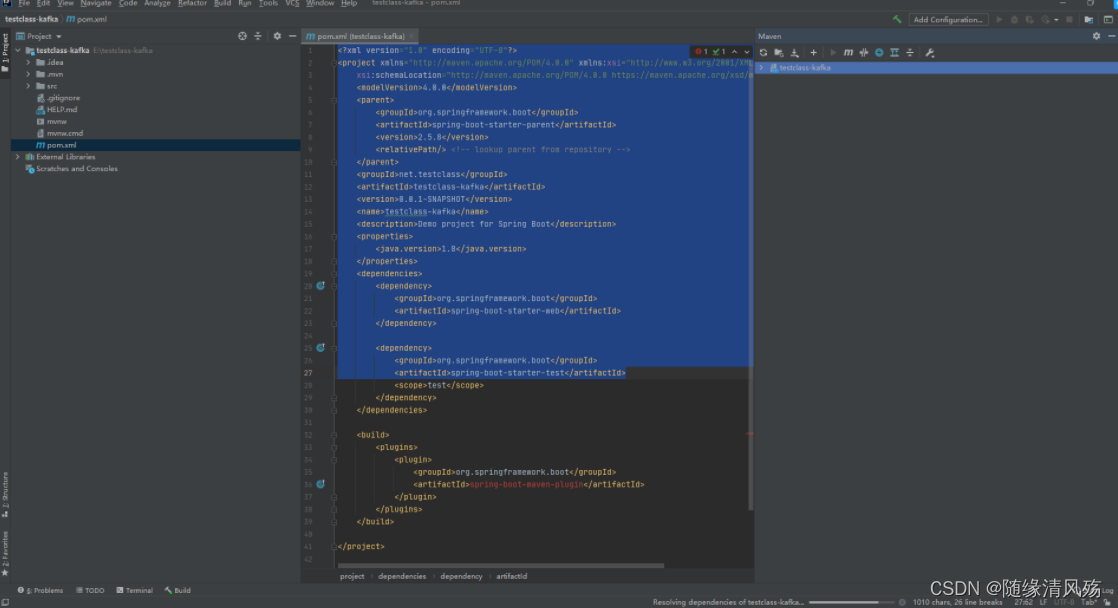Click the Stop square icon
The image size is (1118, 608).
point(1070,19)
